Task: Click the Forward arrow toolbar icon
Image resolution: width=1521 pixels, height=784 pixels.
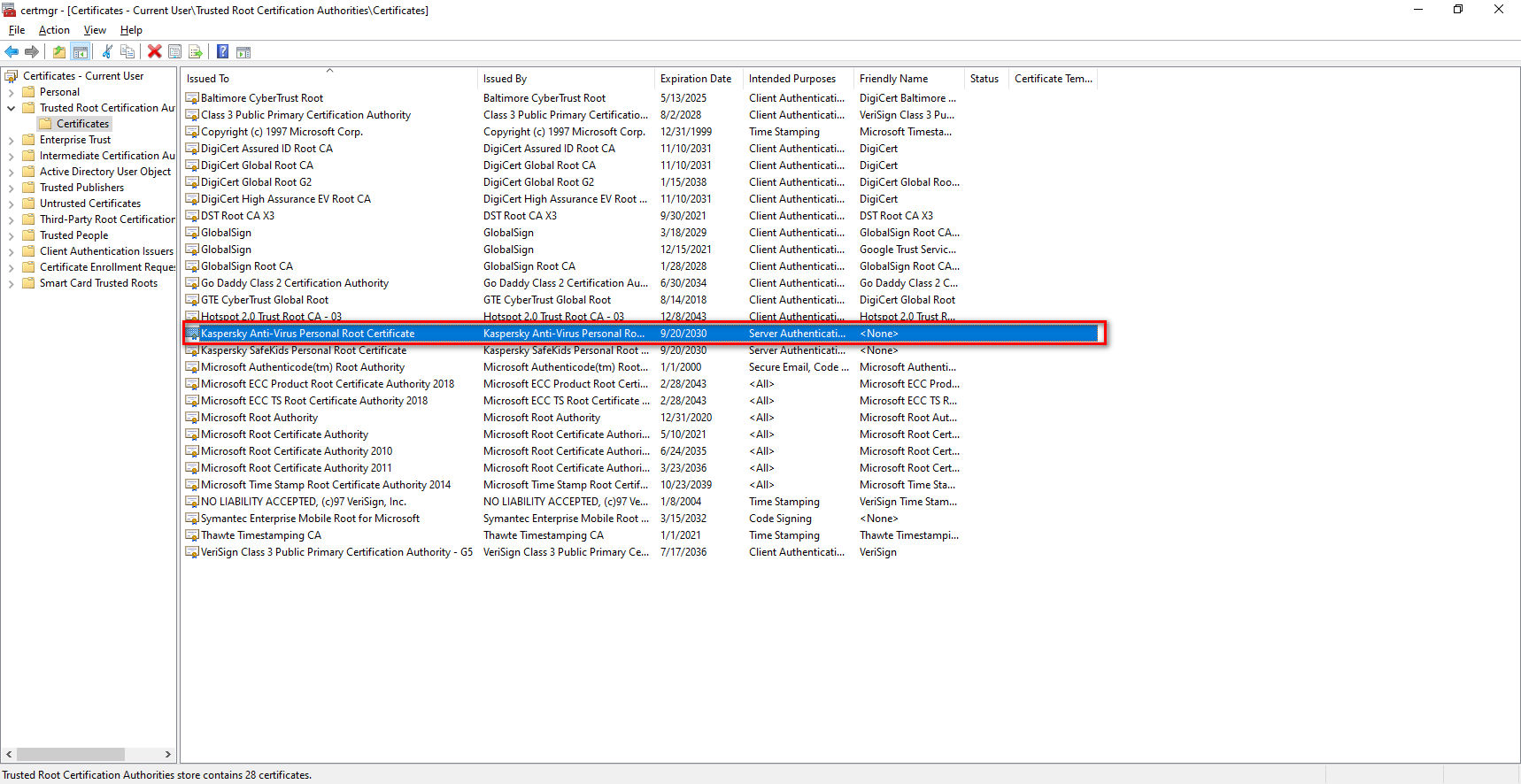Action: [x=32, y=51]
